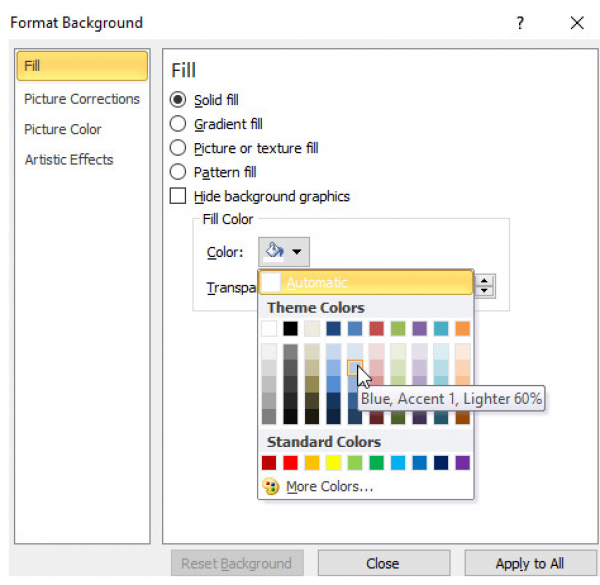600x585 pixels.
Task: Click the Apply to All button
Action: pos(527,563)
